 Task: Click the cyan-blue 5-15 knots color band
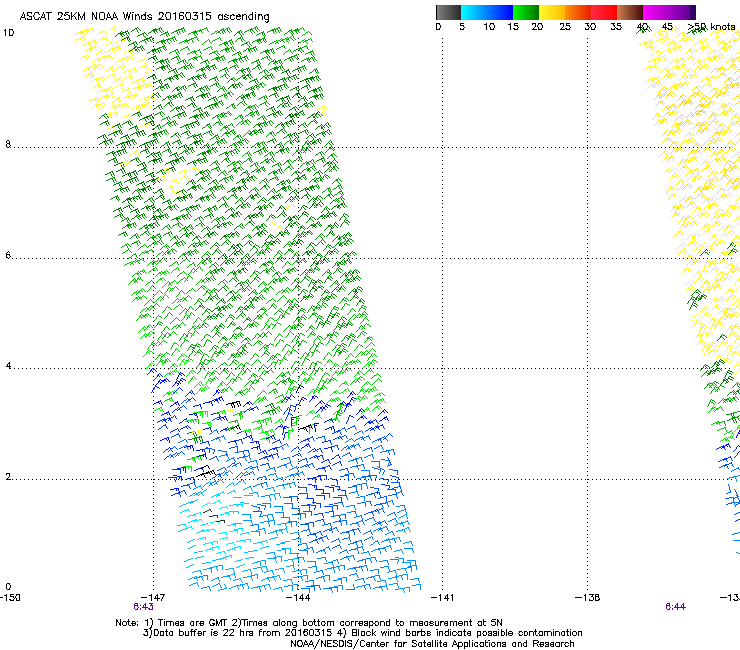click(487, 12)
